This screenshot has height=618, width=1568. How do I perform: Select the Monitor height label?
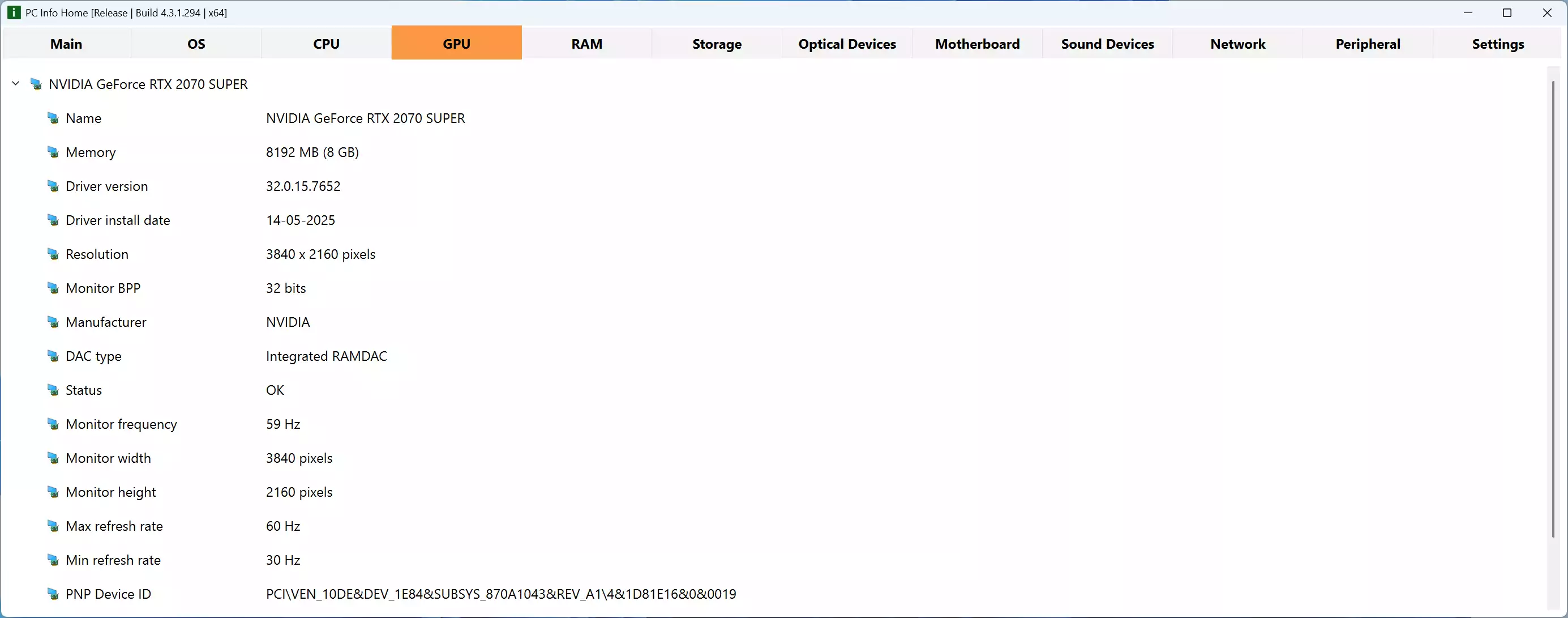[111, 492]
